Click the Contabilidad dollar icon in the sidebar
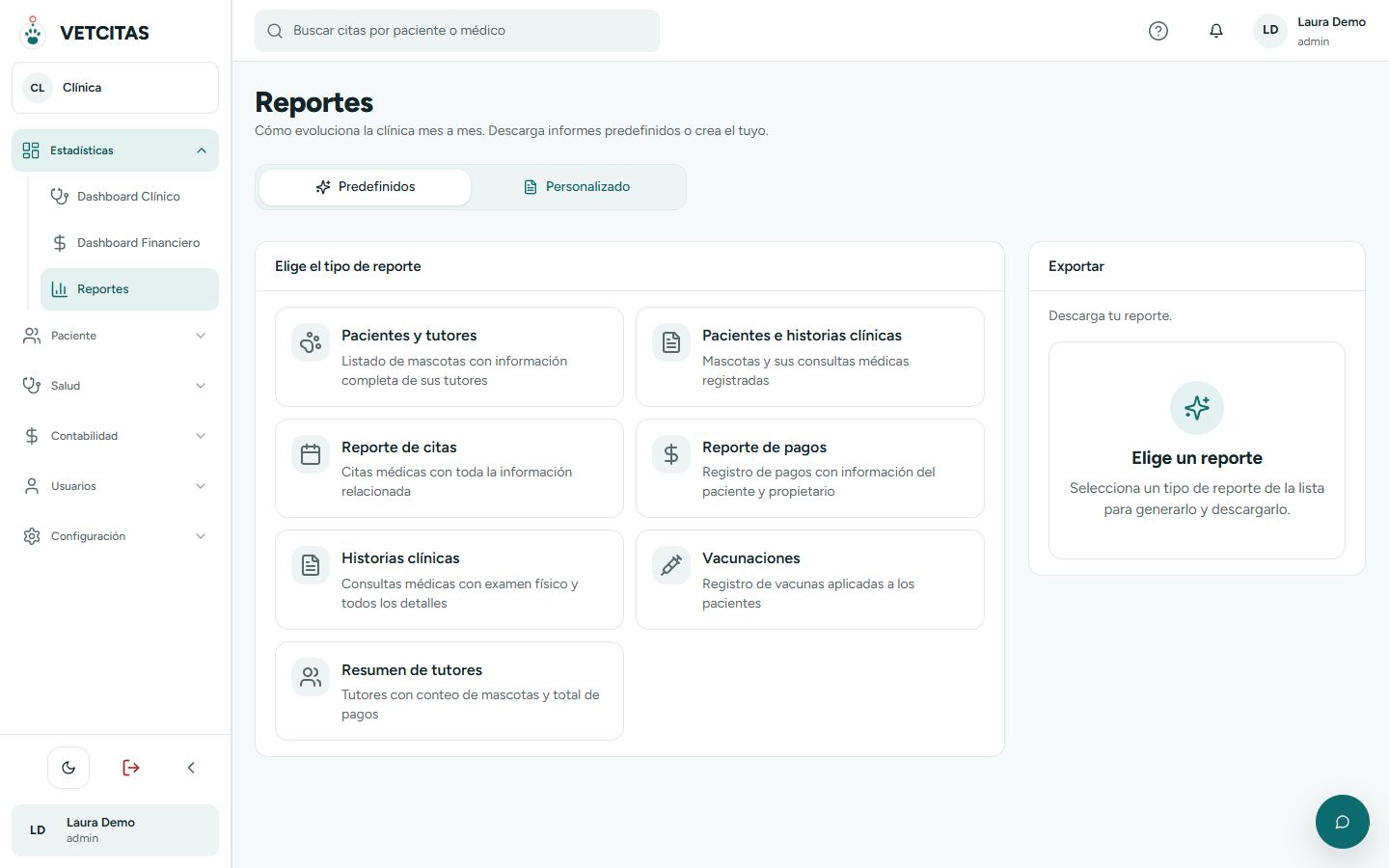This screenshot has height=868, width=1389. (x=32, y=436)
